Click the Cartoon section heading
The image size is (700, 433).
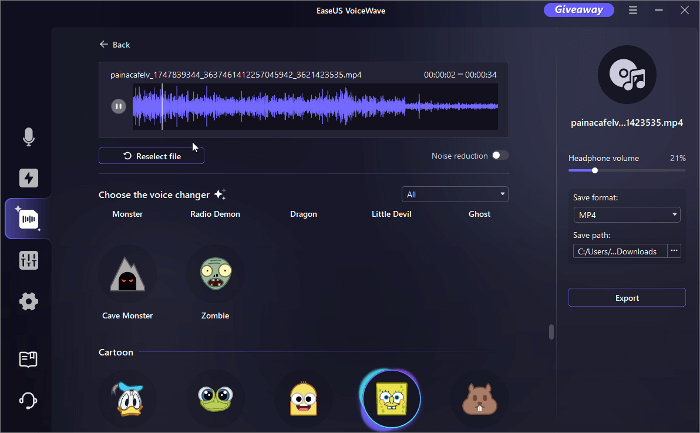click(x=116, y=352)
